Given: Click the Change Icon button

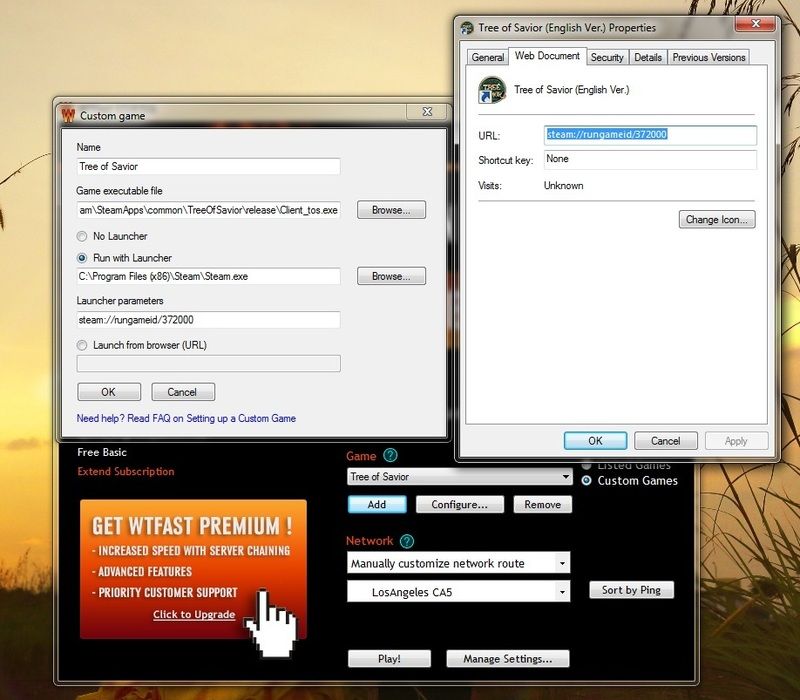Looking at the screenshot, I should coord(717,219).
